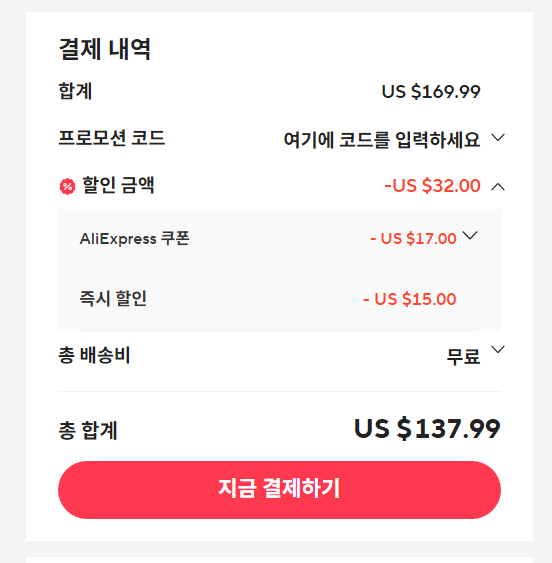Click the 즉시 할인 row label
This screenshot has height=563, width=552.
[113, 298]
